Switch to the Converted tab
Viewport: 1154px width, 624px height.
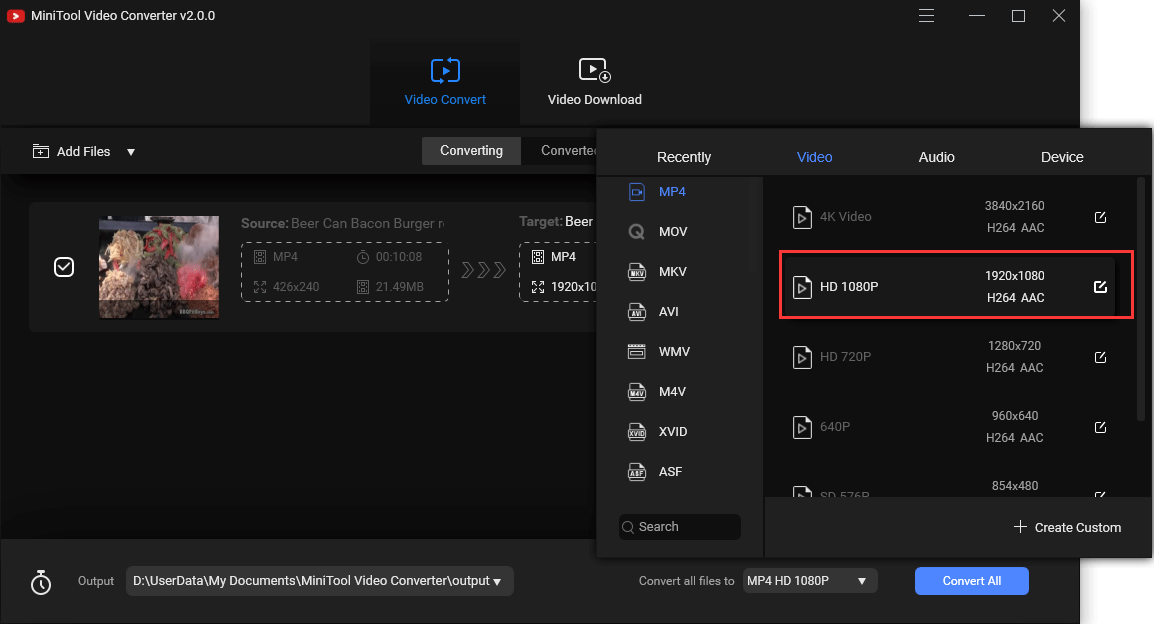[x=567, y=151]
